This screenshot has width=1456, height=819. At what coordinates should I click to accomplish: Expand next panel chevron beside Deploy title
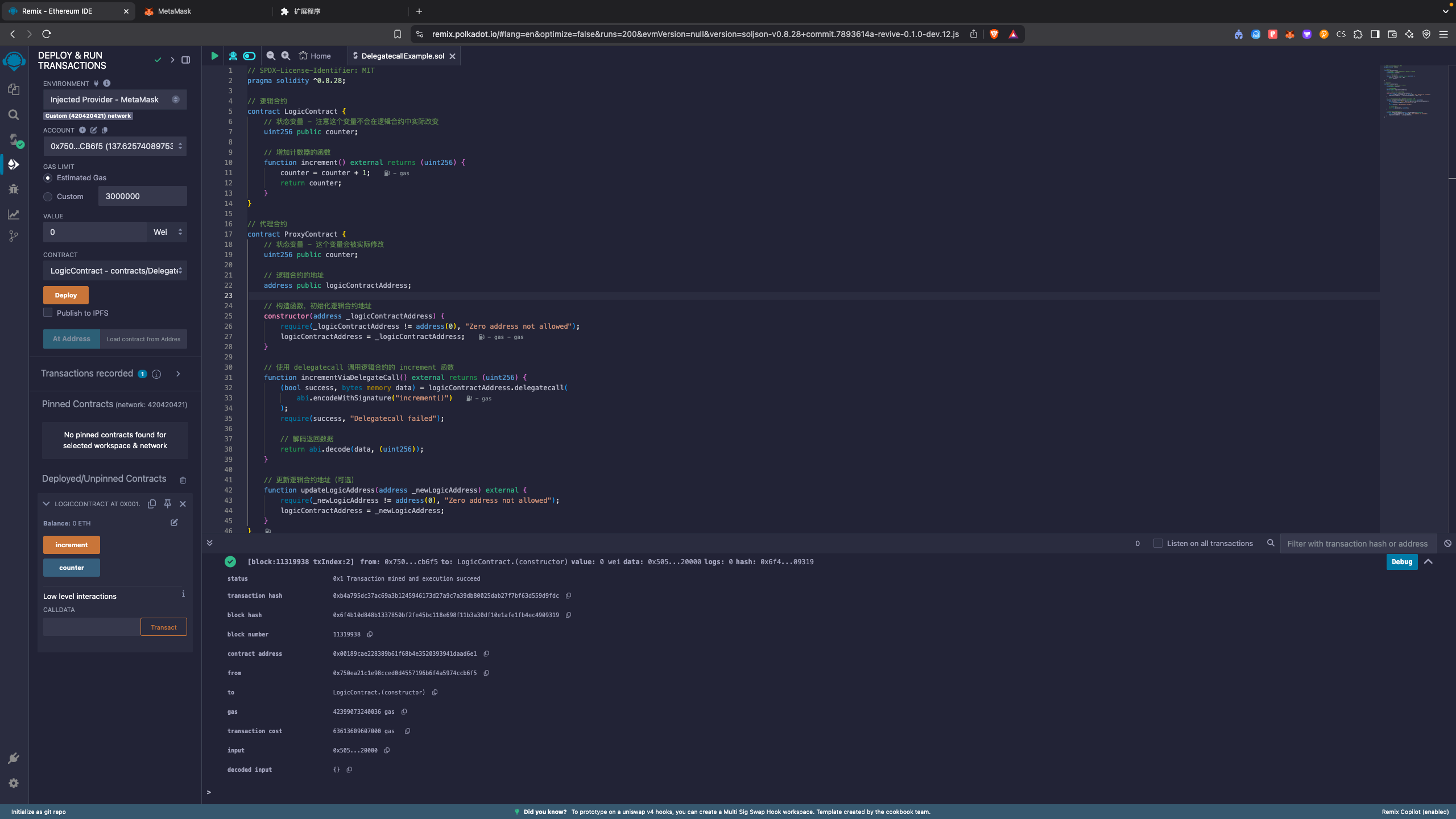point(172,60)
